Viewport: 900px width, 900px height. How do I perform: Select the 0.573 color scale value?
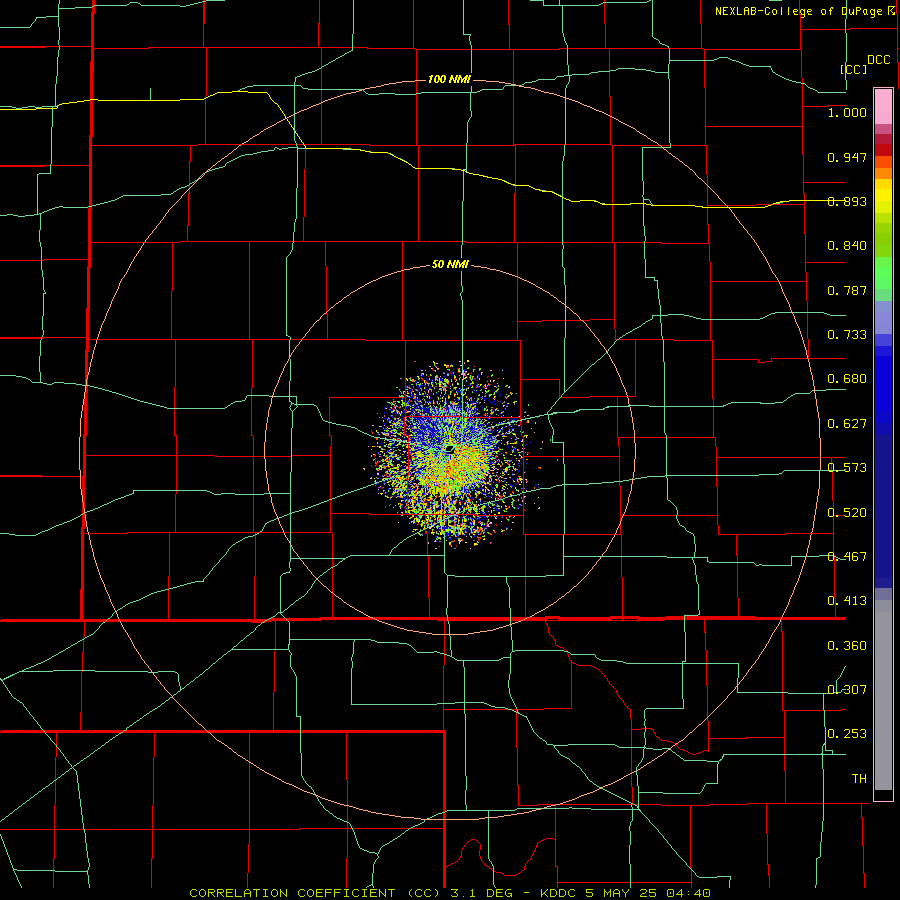tap(847, 468)
